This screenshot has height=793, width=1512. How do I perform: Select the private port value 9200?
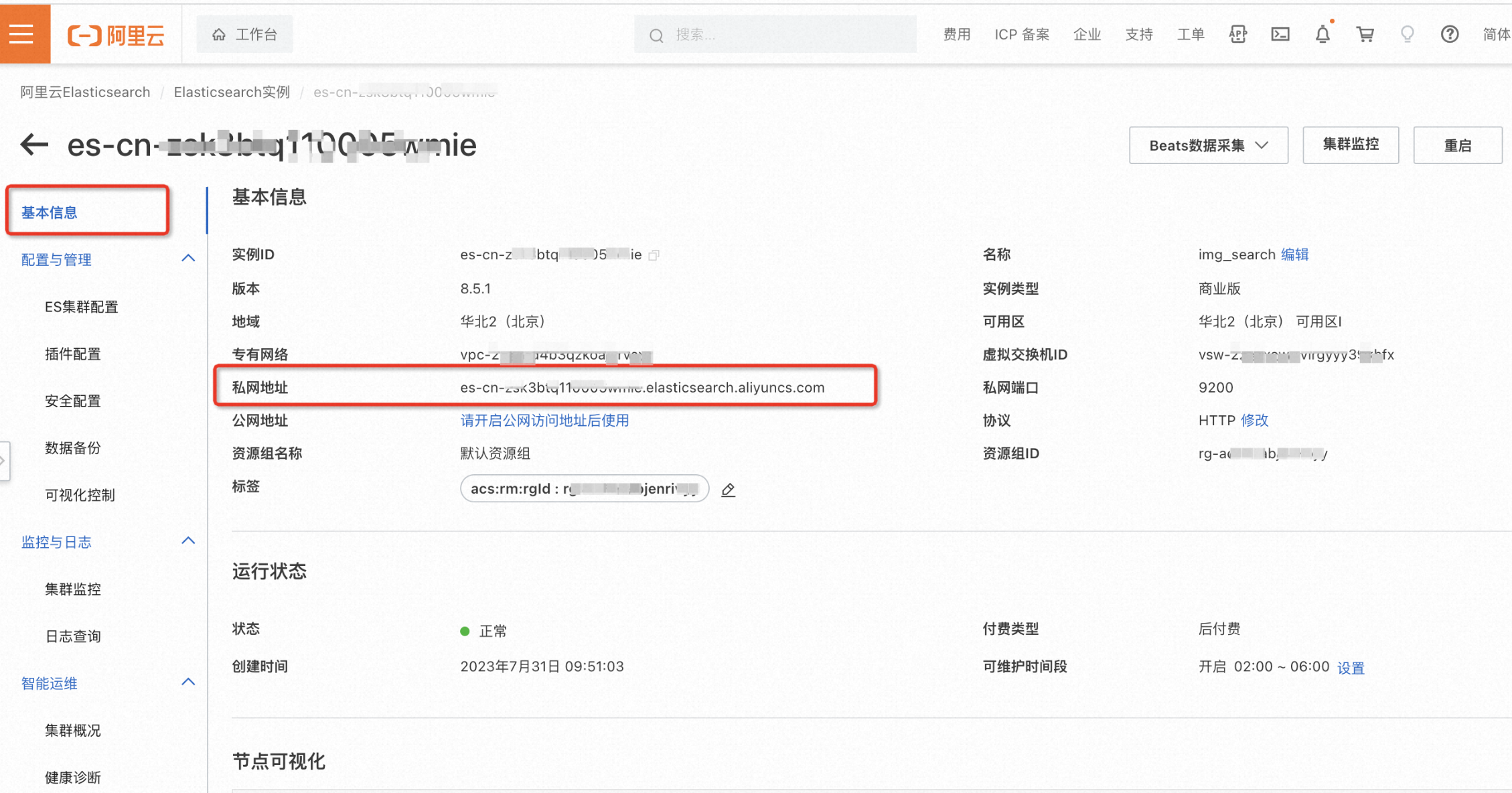(1215, 387)
